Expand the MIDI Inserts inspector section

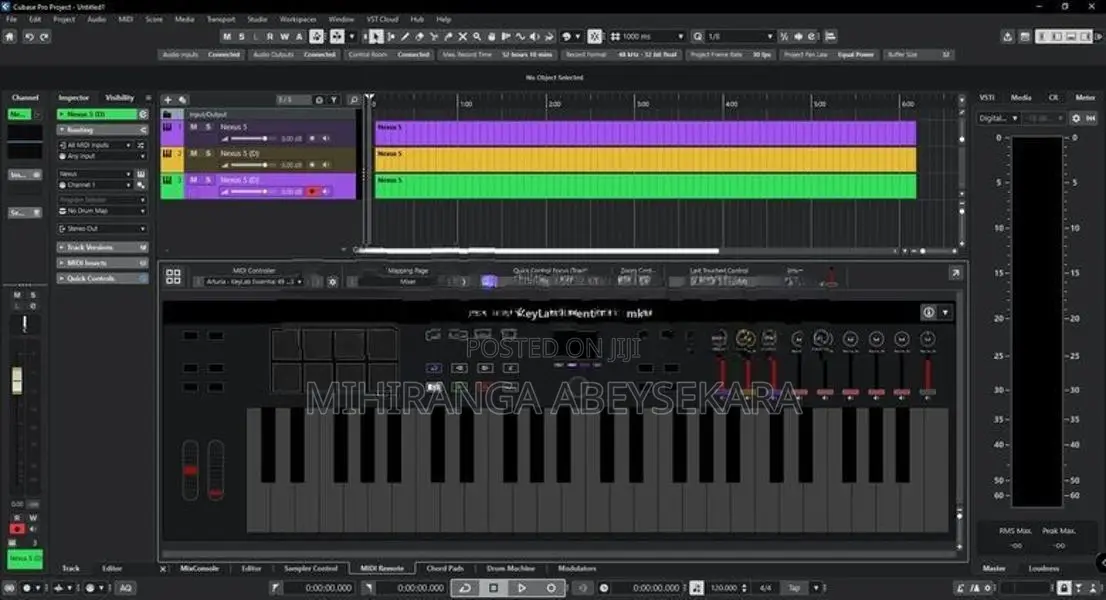click(102, 263)
